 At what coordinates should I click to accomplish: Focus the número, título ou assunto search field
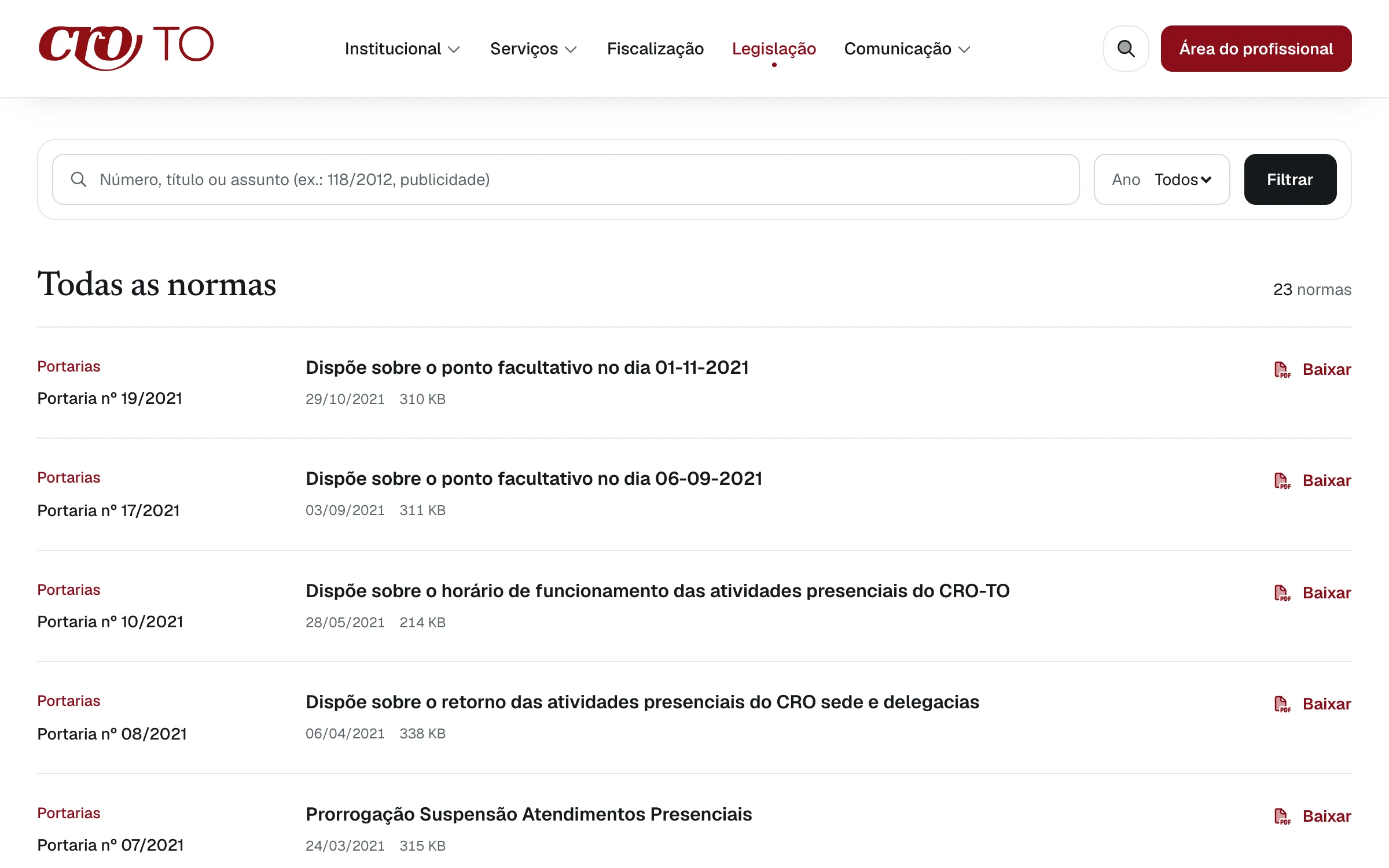tap(565, 179)
